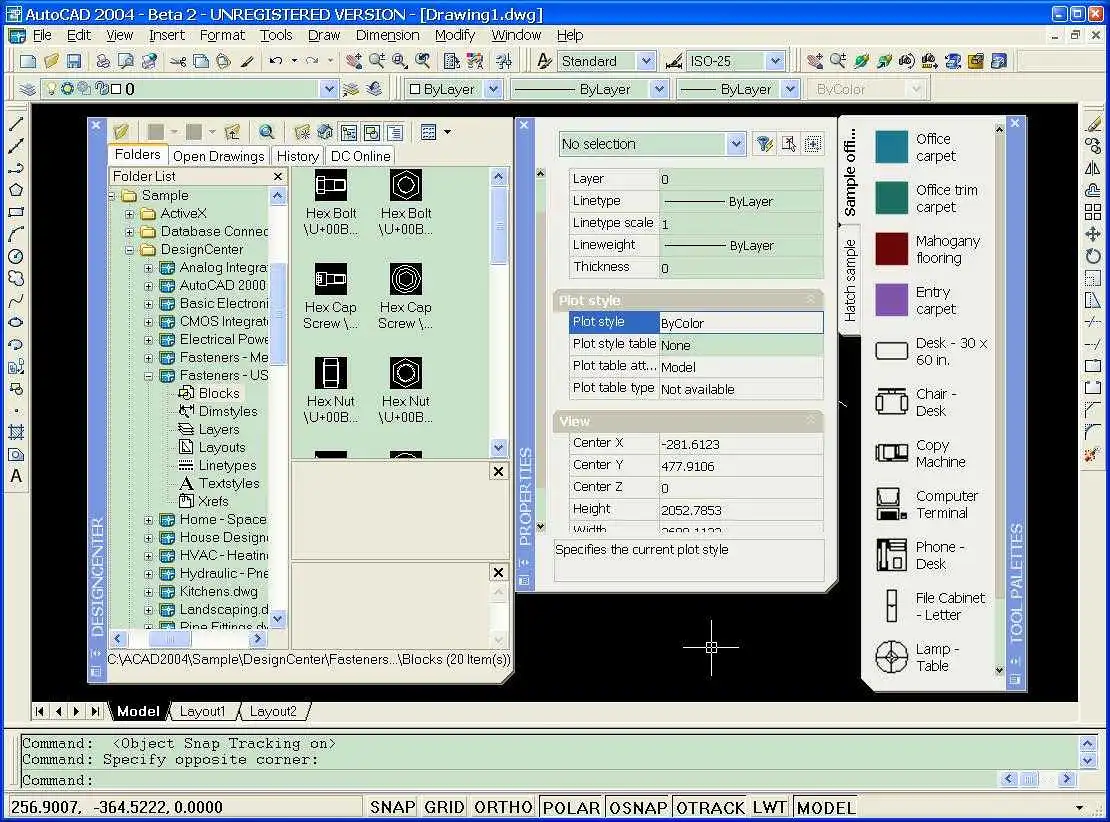
Task: Toggle SNAP mode in status bar
Action: click(x=392, y=807)
